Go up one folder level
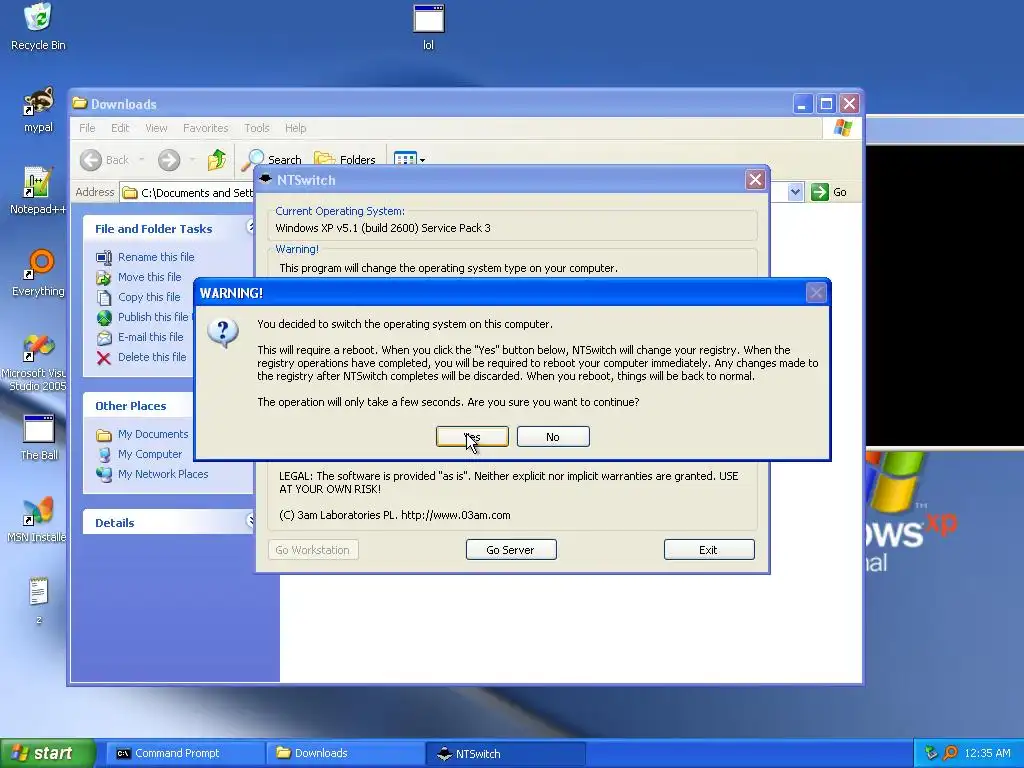Screen dimensions: 1024x768 point(217,160)
